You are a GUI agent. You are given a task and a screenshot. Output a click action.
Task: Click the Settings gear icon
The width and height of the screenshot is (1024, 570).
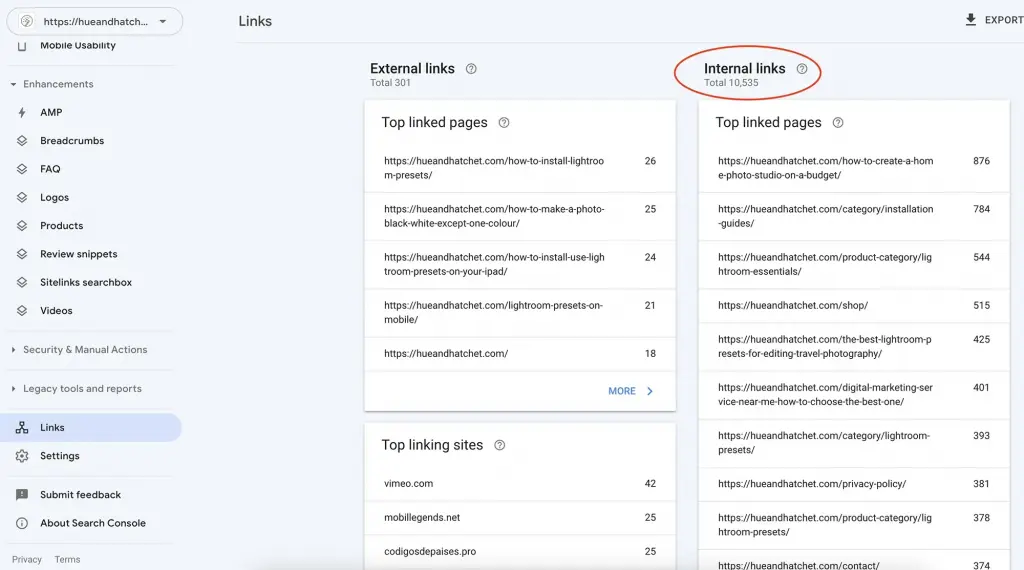pyautogui.click(x=22, y=456)
